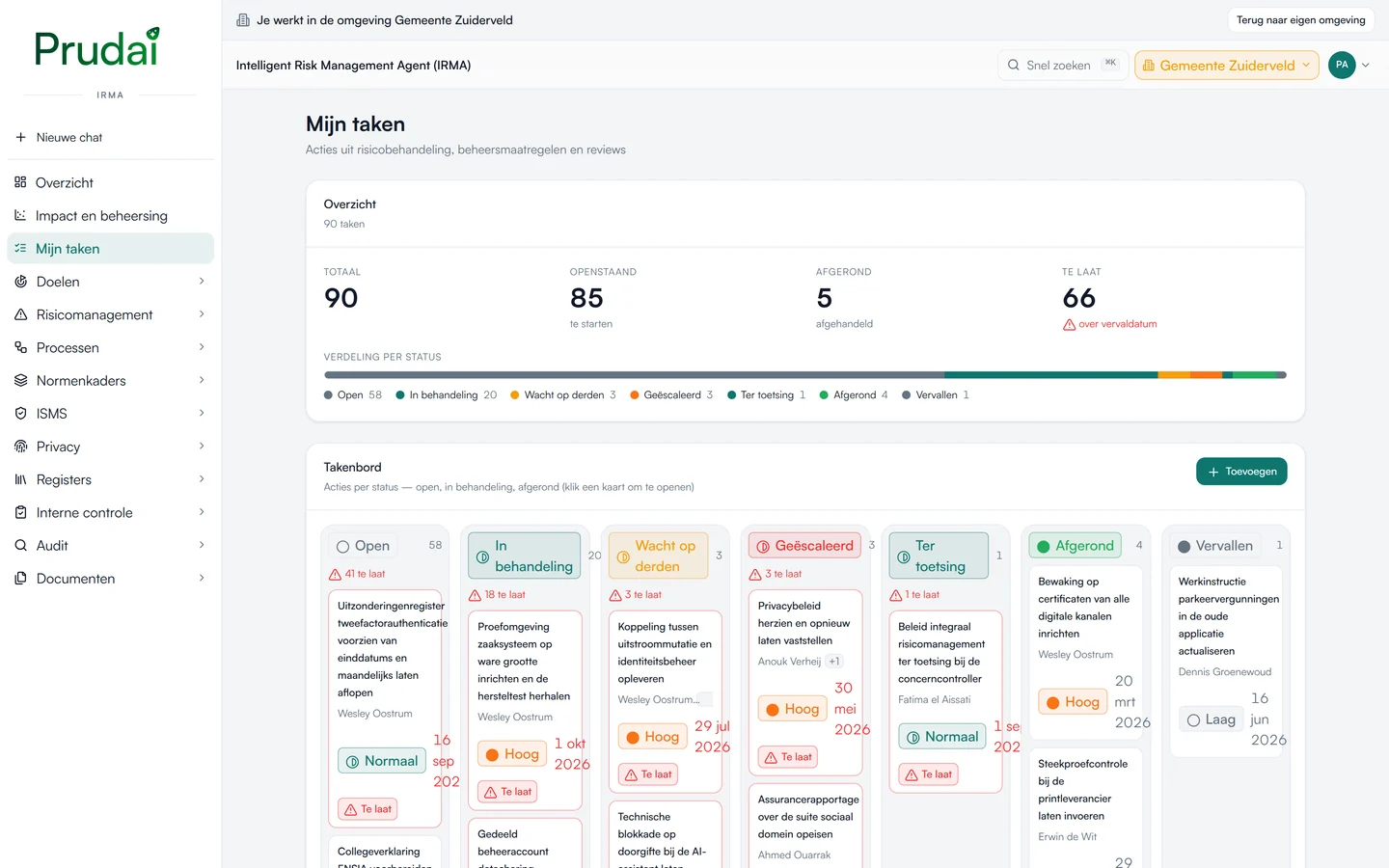Go to Interne controle section
This screenshot has height=868, width=1389.
[x=110, y=512]
